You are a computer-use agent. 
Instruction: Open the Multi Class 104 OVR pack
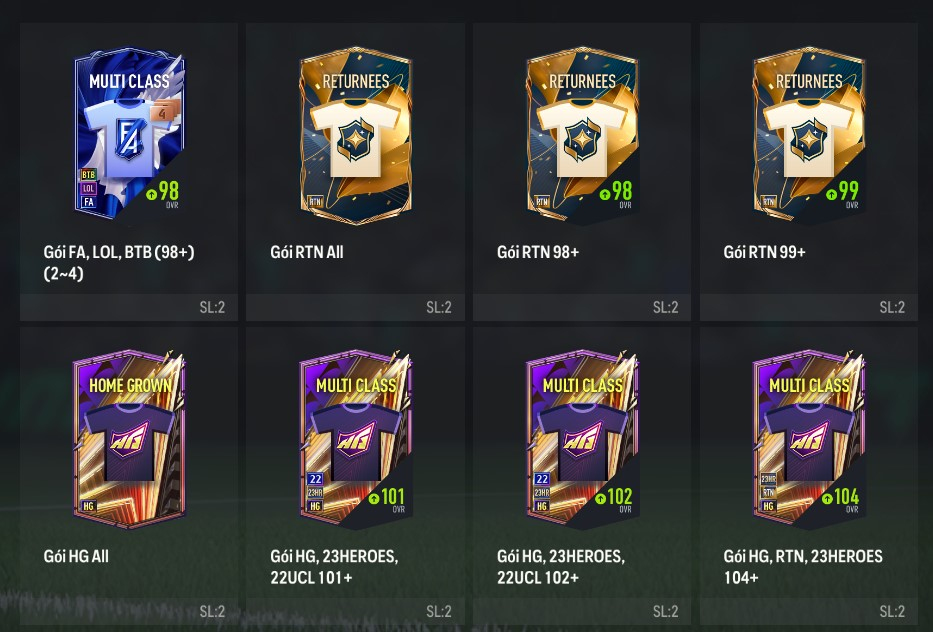click(x=809, y=439)
